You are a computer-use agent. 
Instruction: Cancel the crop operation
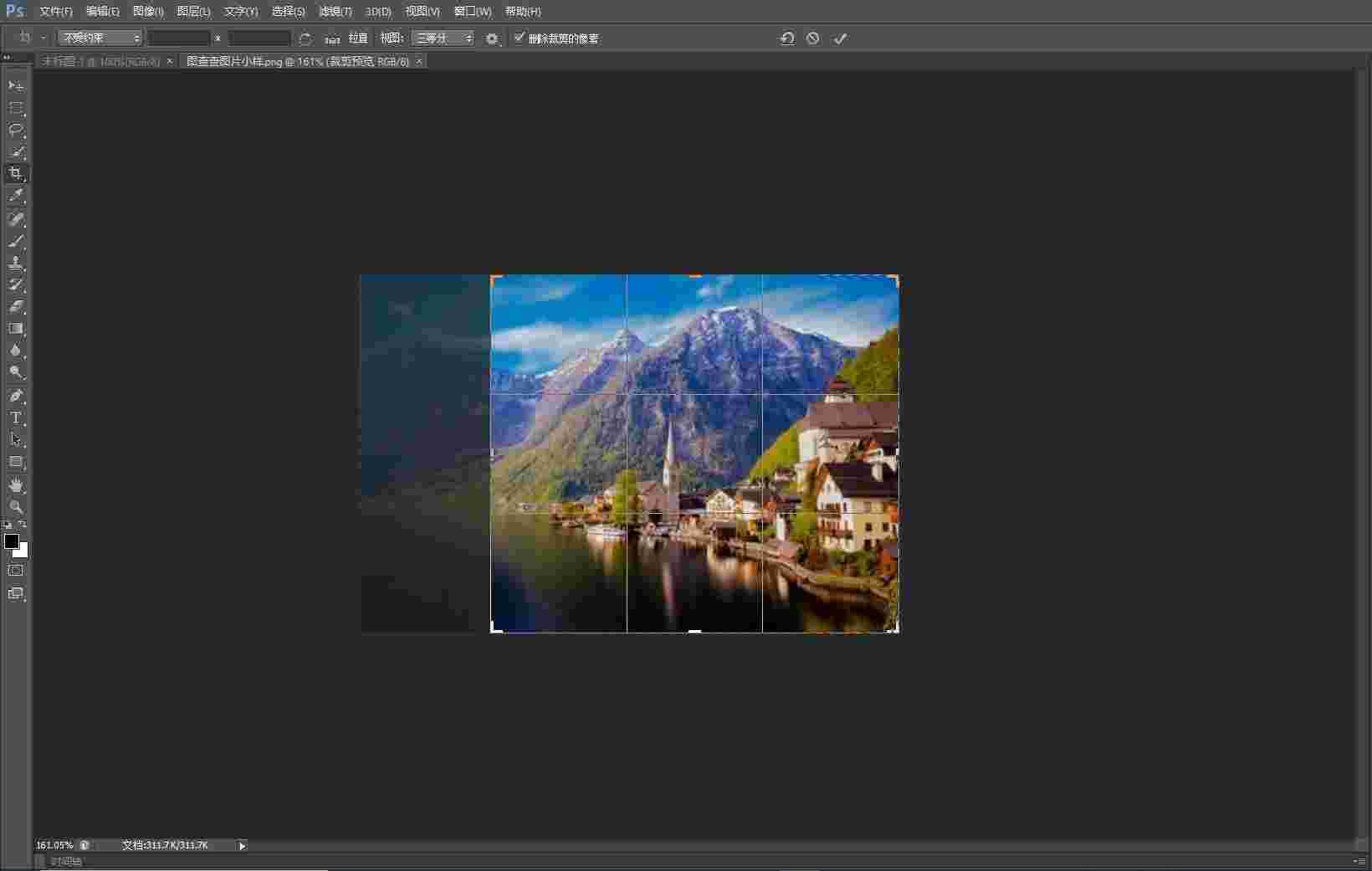tap(812, 38)
